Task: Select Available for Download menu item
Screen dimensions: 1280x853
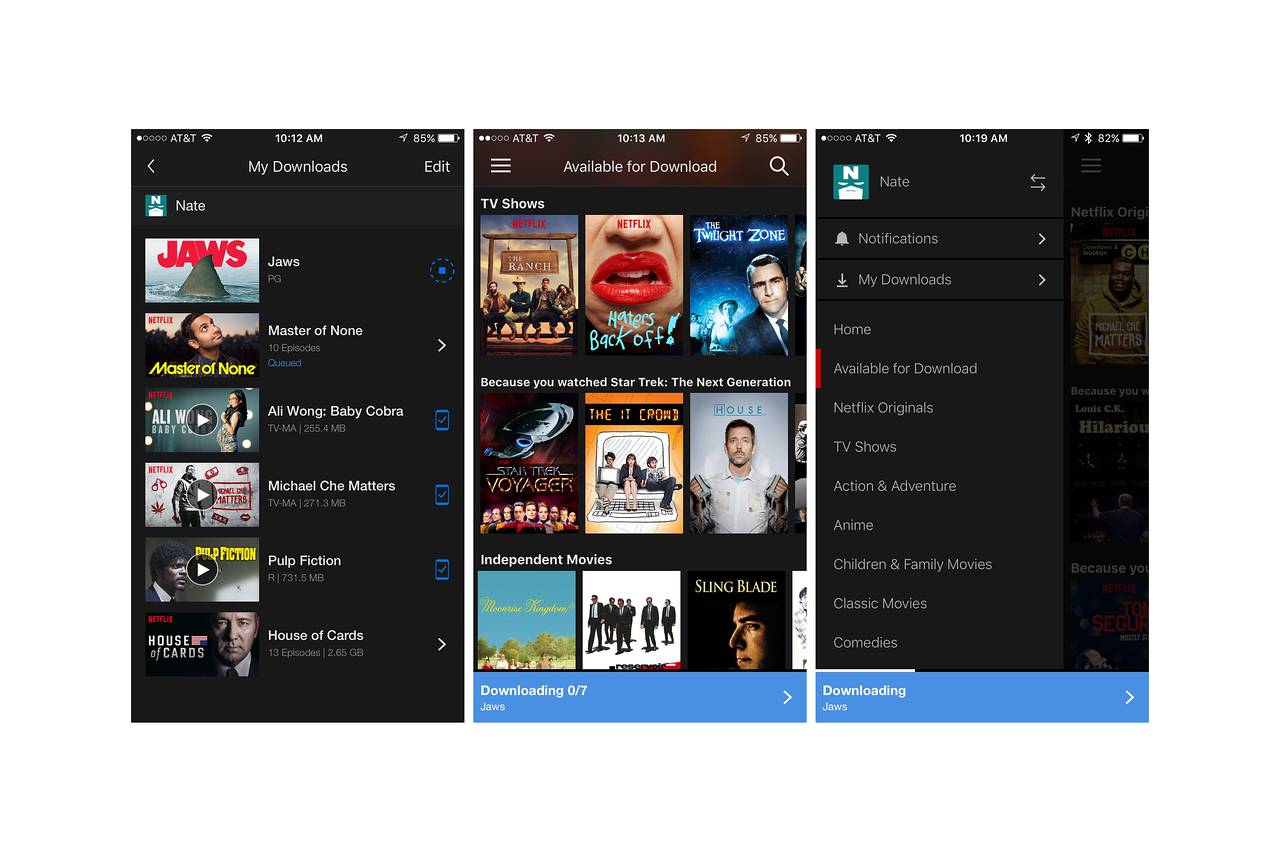Action: tap(905, 368)
